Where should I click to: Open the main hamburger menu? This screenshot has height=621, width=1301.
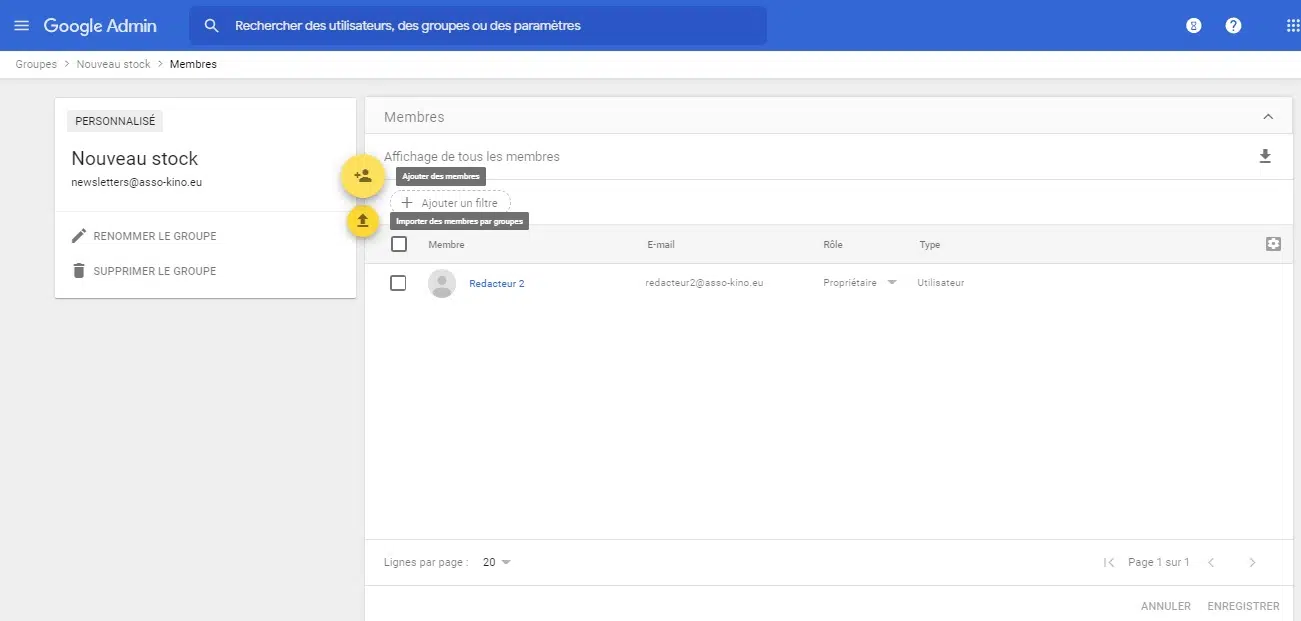tap(22, 26)
